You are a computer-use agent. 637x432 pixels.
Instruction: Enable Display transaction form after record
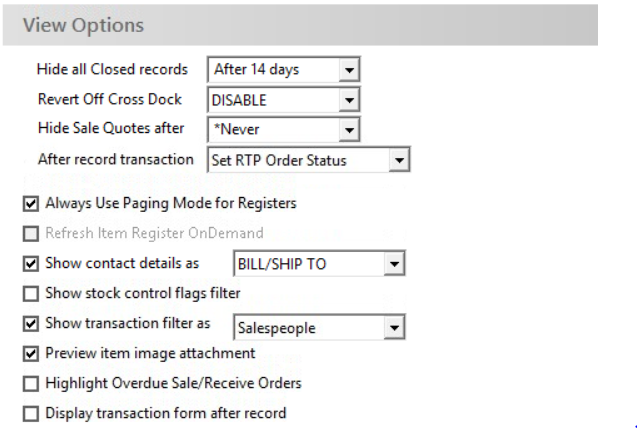31,414
